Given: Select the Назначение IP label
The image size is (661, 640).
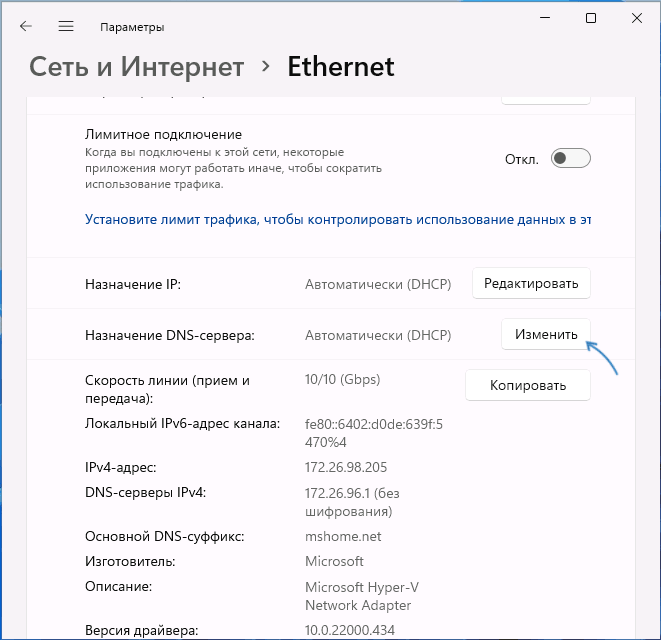Looking at the screenshot, I should click(133, 284).
